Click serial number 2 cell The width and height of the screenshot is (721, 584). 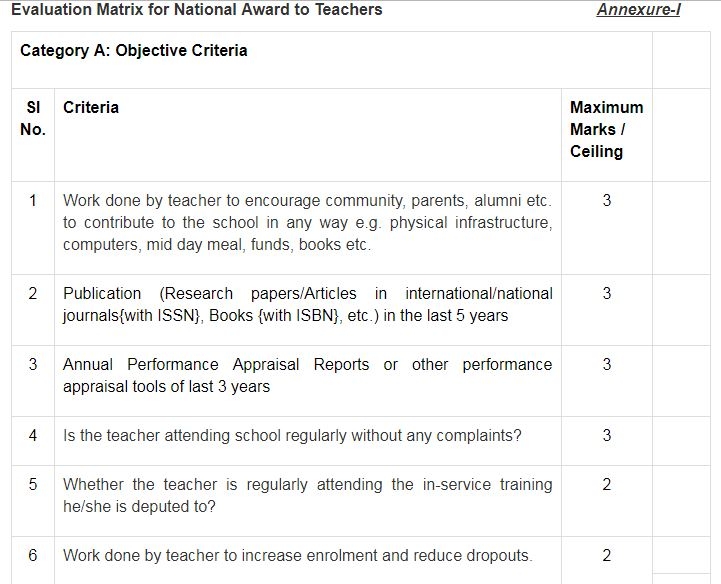[33, 293]
